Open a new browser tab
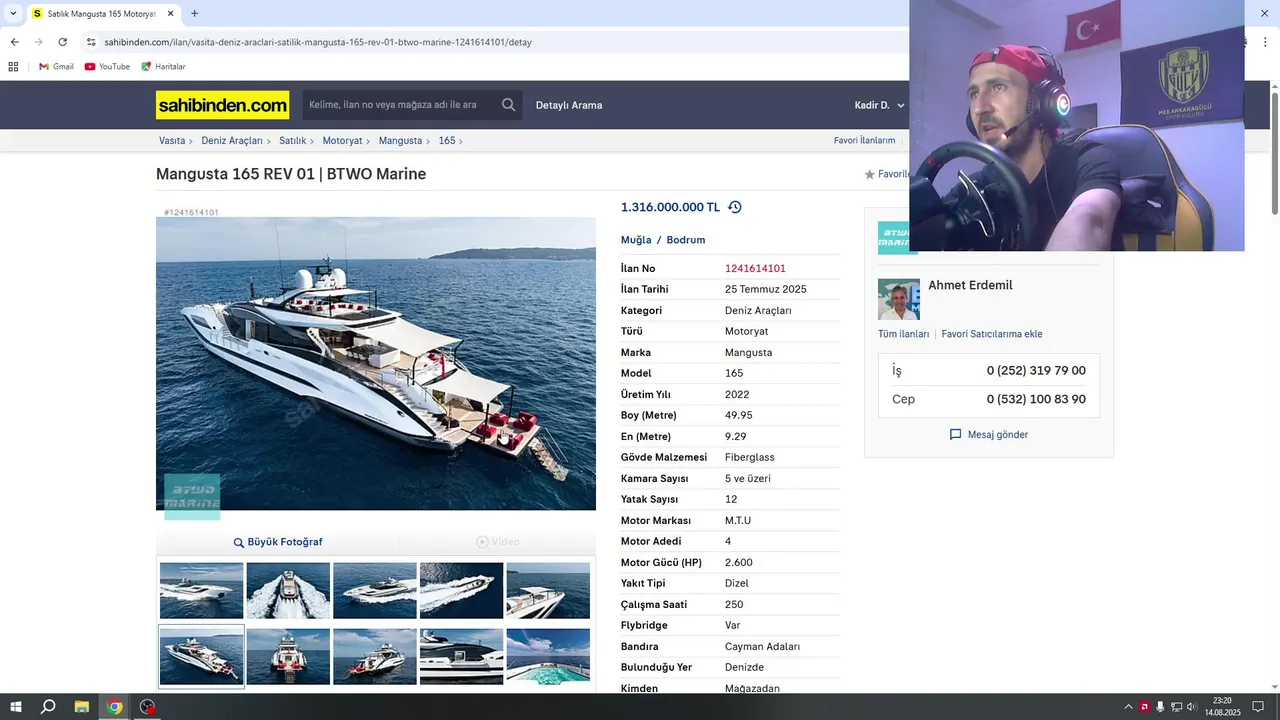 [194, 14]
